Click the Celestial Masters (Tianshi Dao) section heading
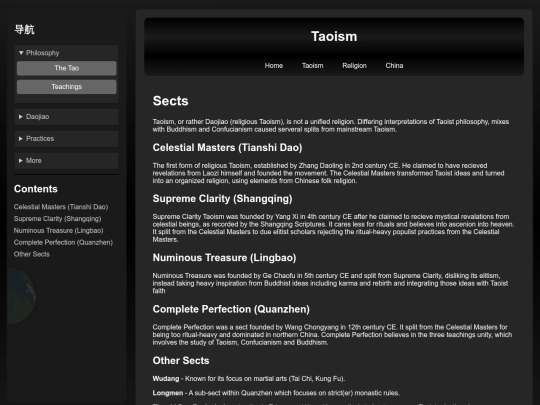Screen dimensions: 540x405 pos(227,148)
